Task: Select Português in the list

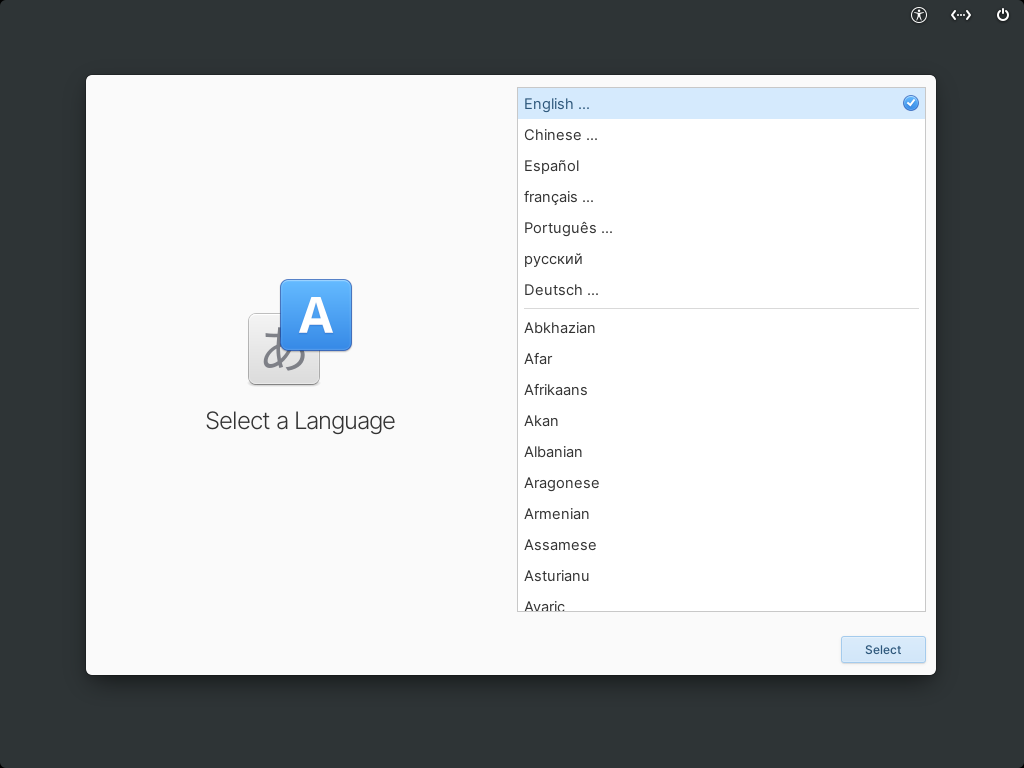Action: click(721, 228)
